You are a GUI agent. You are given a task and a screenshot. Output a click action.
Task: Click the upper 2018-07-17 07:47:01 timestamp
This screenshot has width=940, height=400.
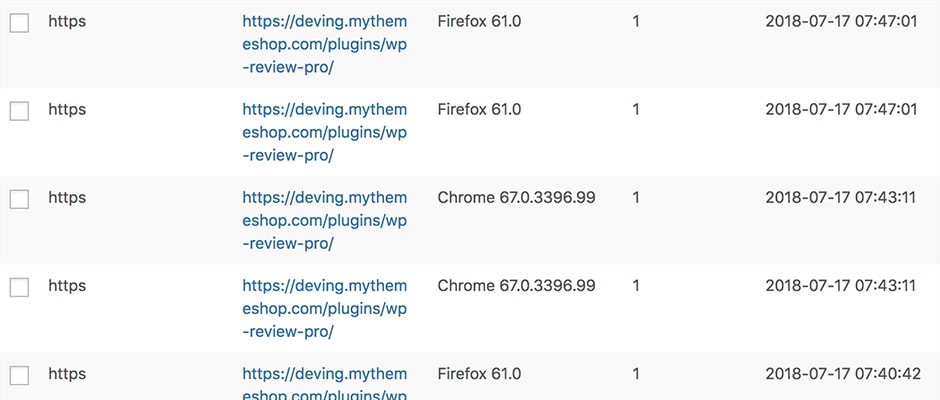[x=841, y=22]
